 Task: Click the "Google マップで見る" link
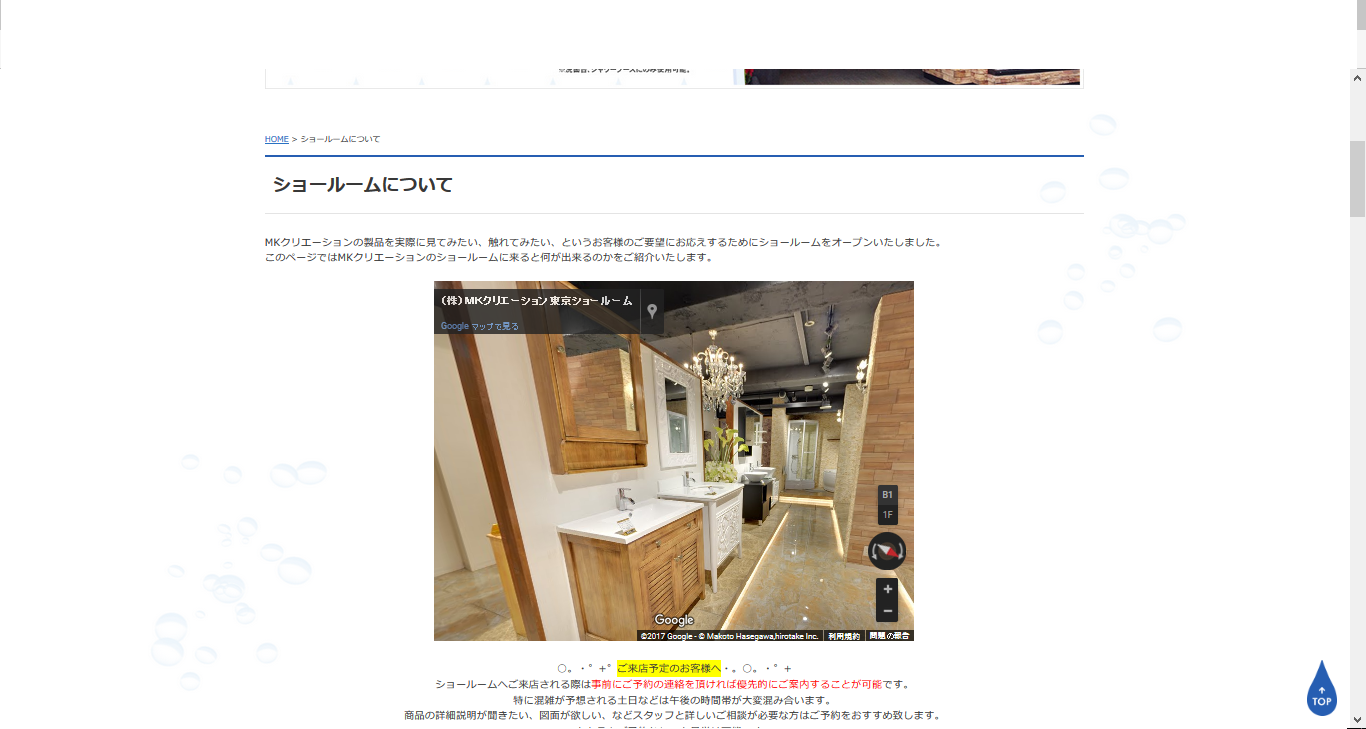click(x=480, y=326)
